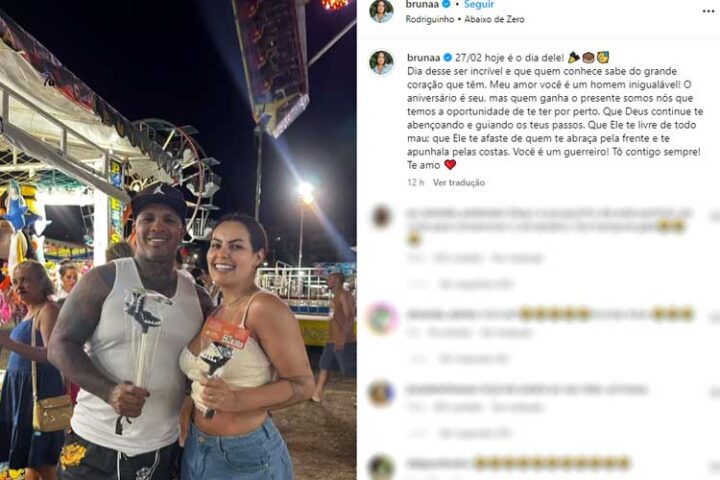
Task: Open the bottom-most commenter's avatar
Action: pyautogui.click(x=382, y=468)
